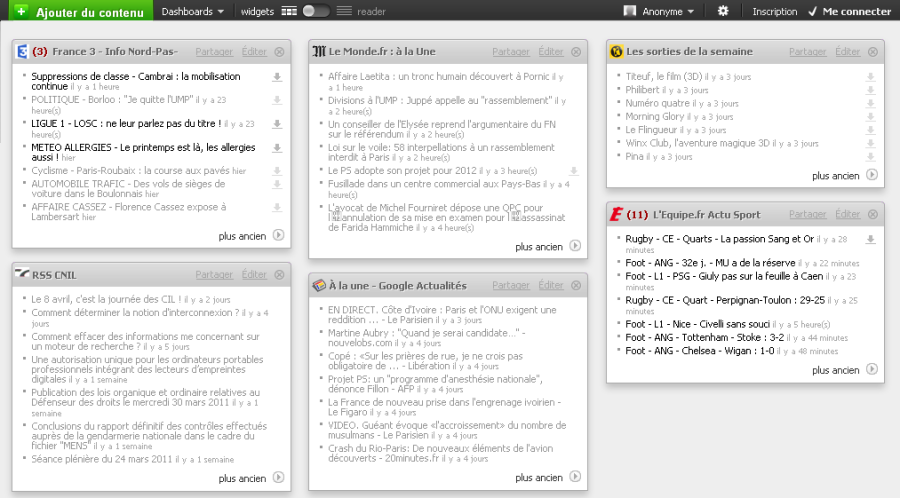Image resolution: width=900 pixels, height=498 pixels.
Task: Click download arrow beside Numéro quatre
Action: [871, 104]
